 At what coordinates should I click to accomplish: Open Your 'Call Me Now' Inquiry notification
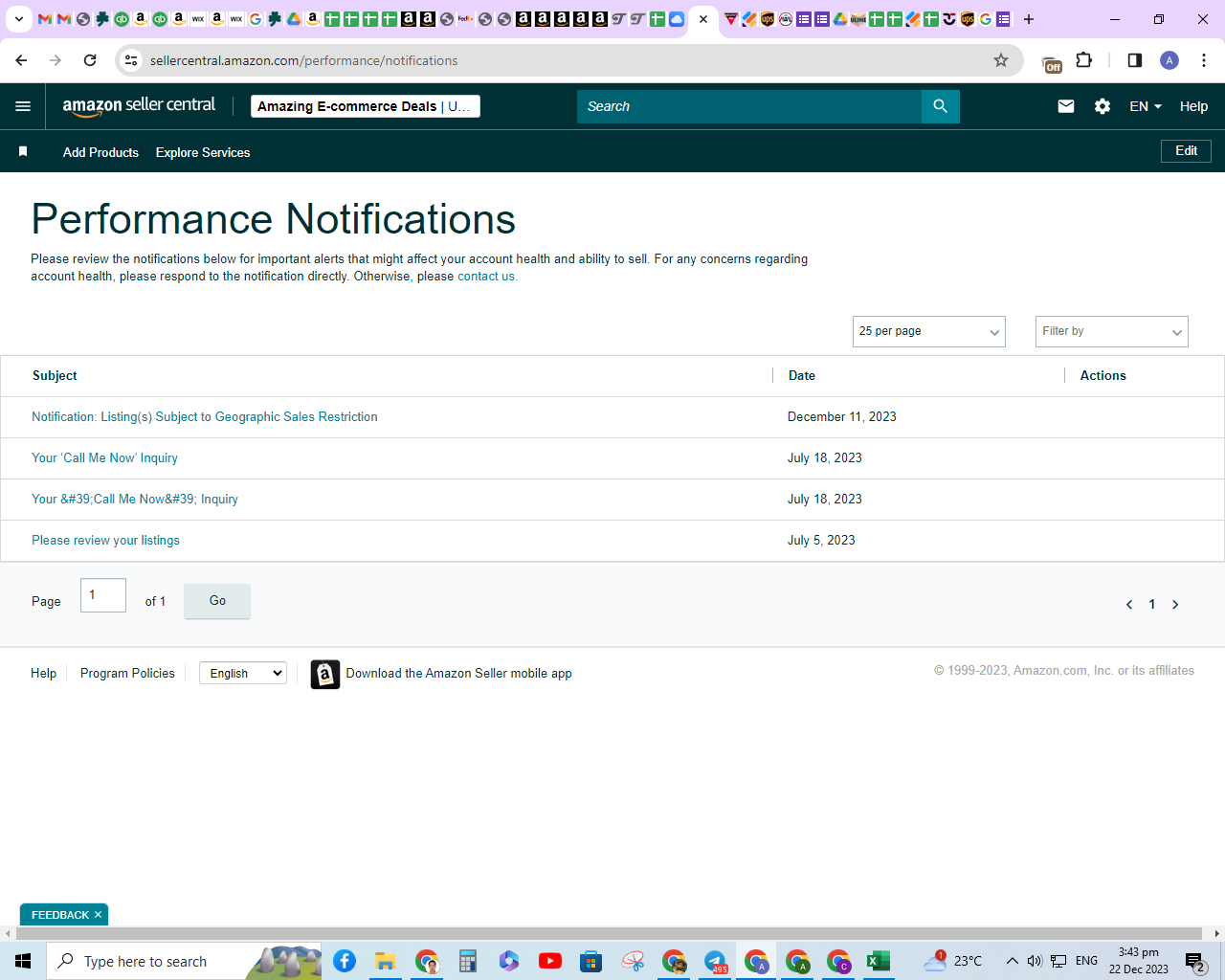104,457
